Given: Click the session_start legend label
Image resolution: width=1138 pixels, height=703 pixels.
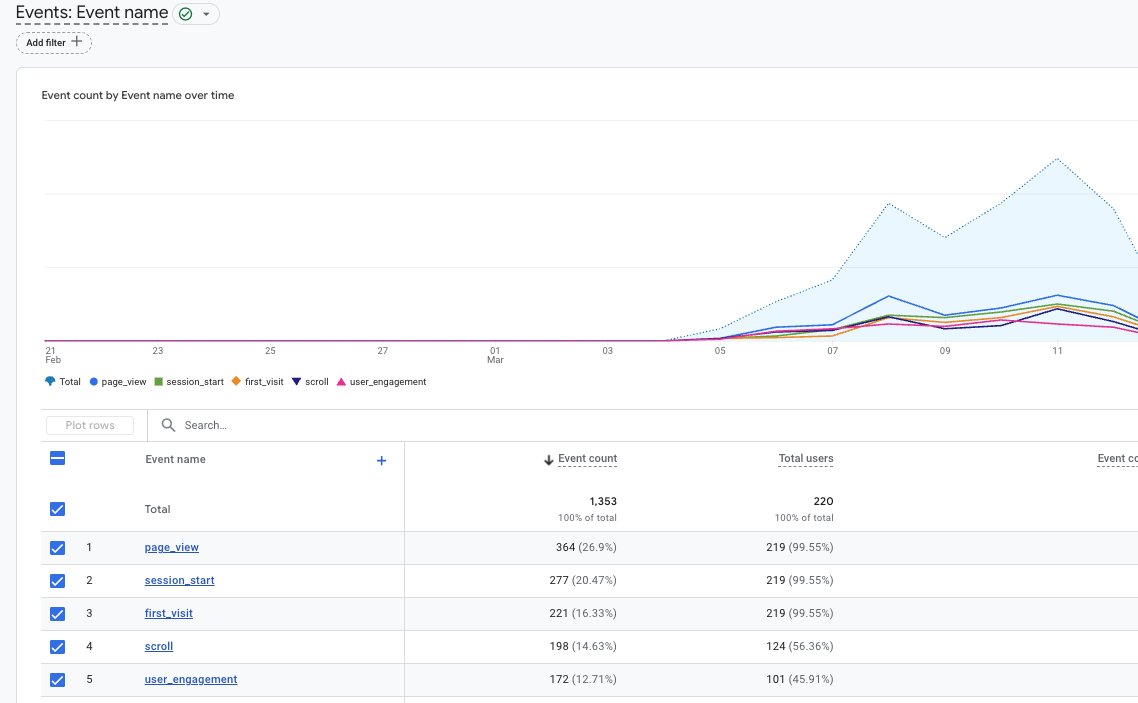Looking at the screenshot, I should (195, 382).
